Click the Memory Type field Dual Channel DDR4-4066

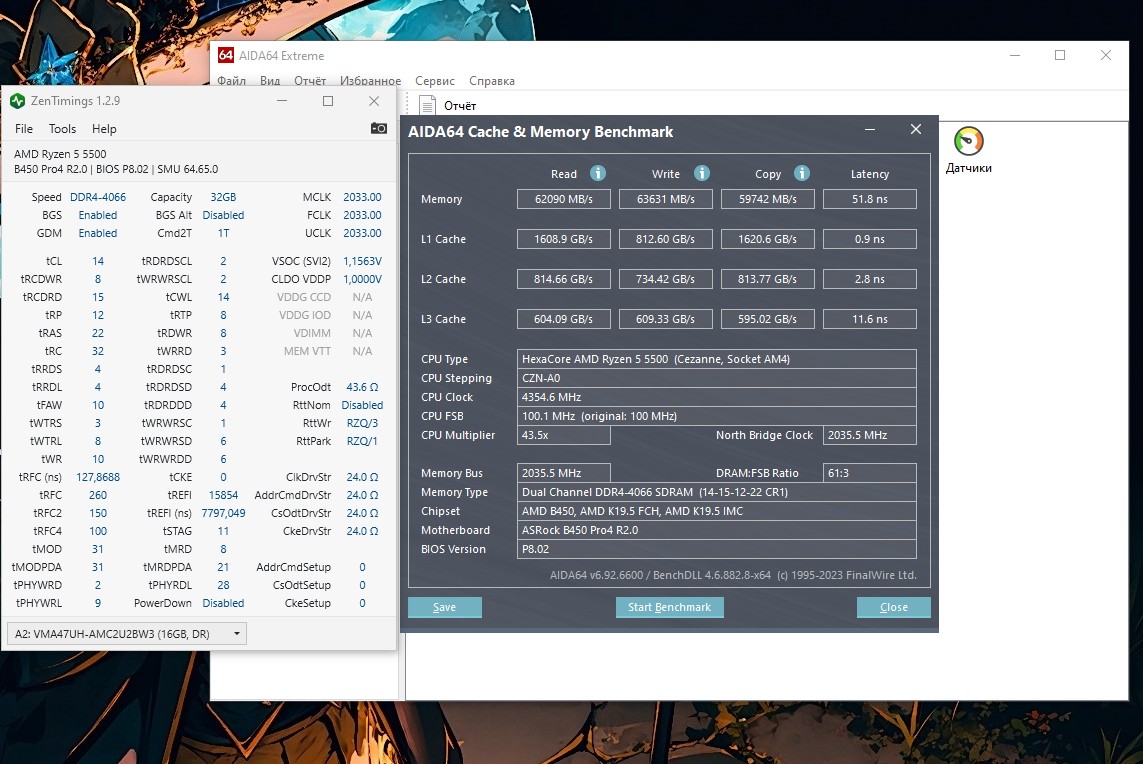tap(717, 492)
